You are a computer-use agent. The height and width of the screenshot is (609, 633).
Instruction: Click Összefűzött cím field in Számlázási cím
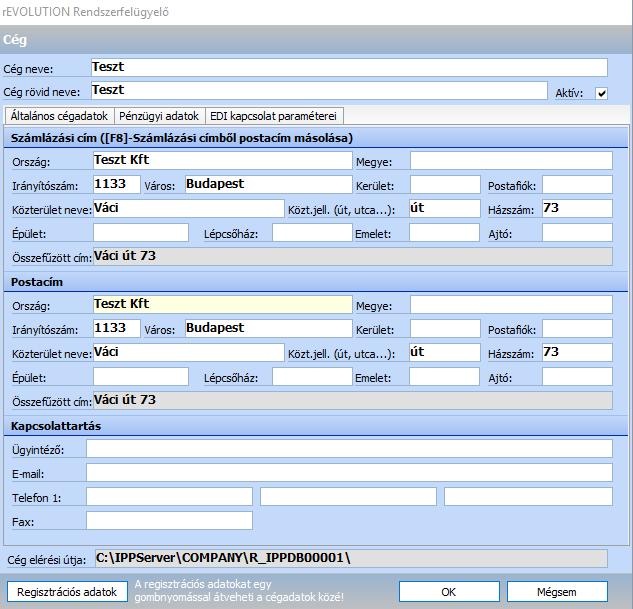(x=353, y=256)
